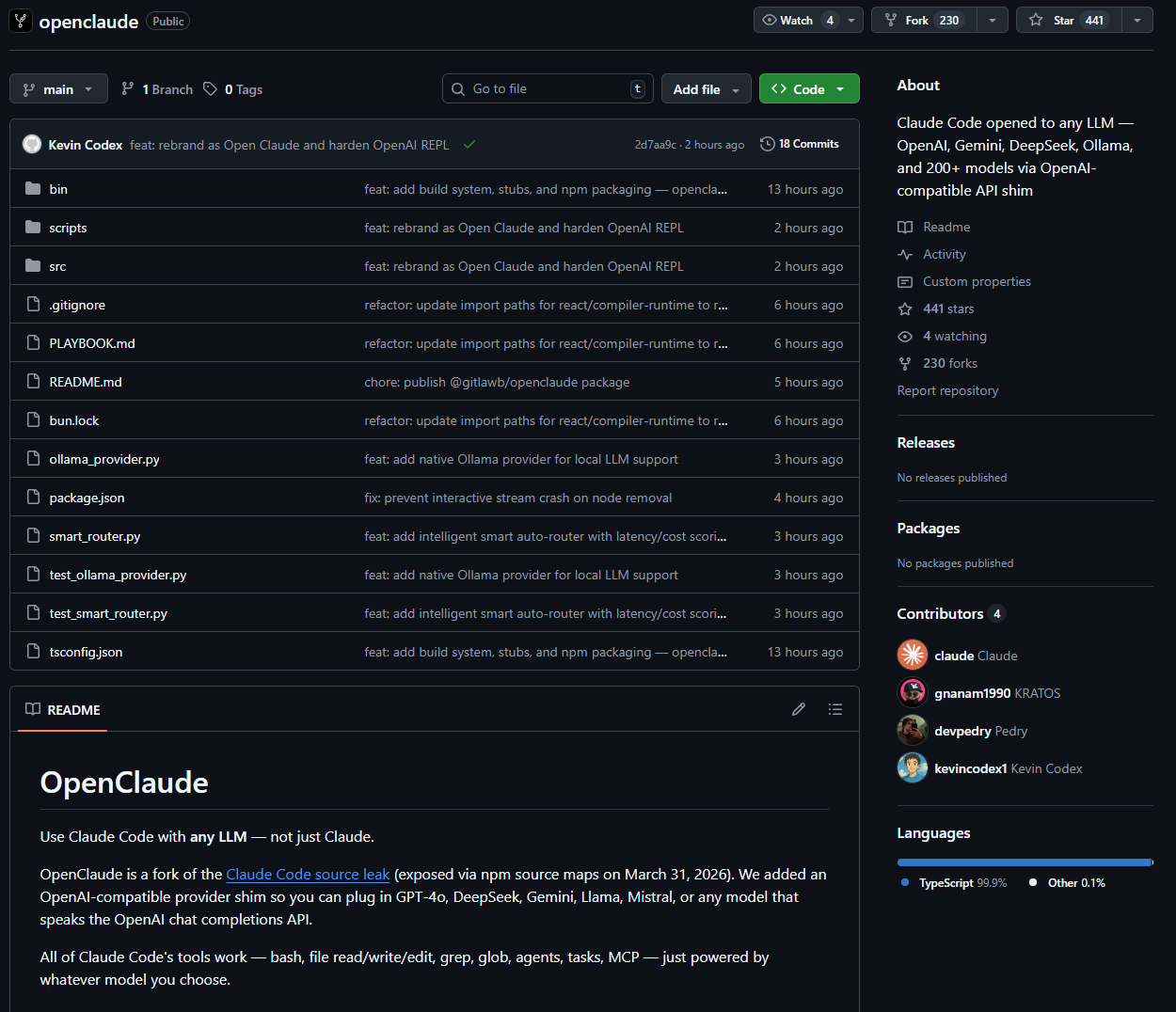Click the src folder icon
The height and width of the screenshot is (1012, 1176).
tap(33, 265)
